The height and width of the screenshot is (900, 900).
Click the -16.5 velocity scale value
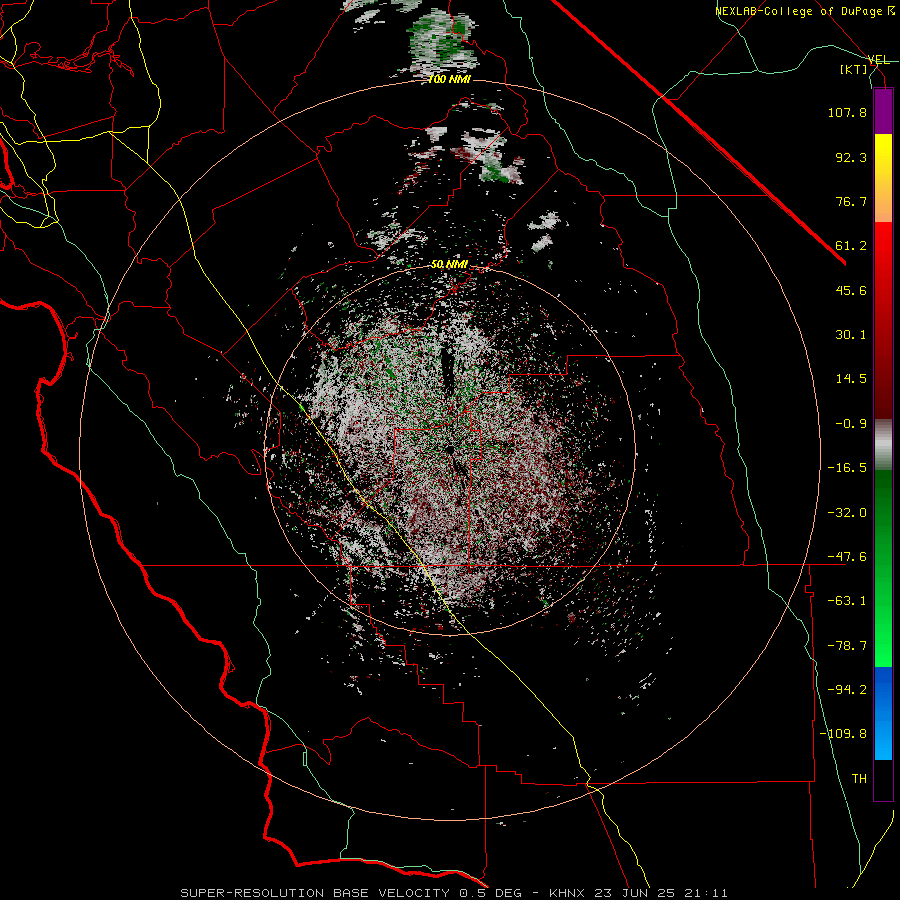pyautogui.click(x=847, y=468)
